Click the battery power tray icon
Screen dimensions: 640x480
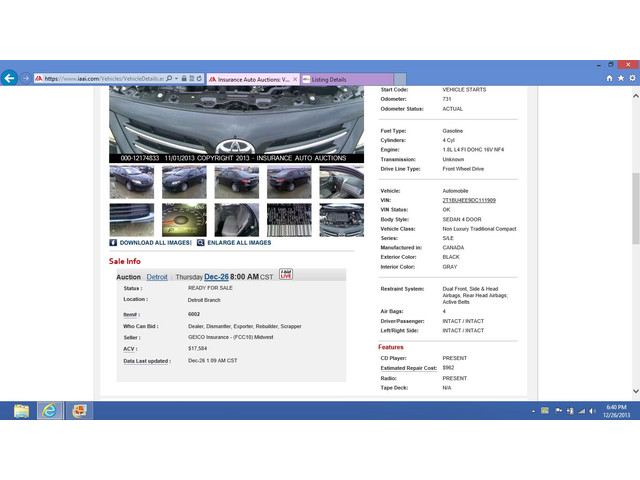[570, 411]
